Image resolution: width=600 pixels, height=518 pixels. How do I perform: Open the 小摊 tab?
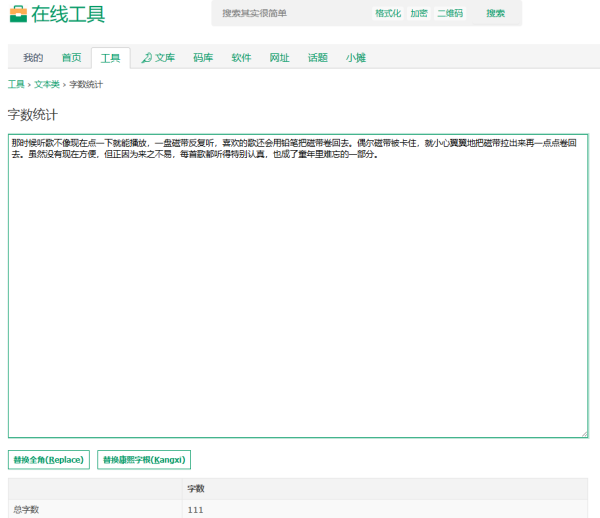click(356, 58)
